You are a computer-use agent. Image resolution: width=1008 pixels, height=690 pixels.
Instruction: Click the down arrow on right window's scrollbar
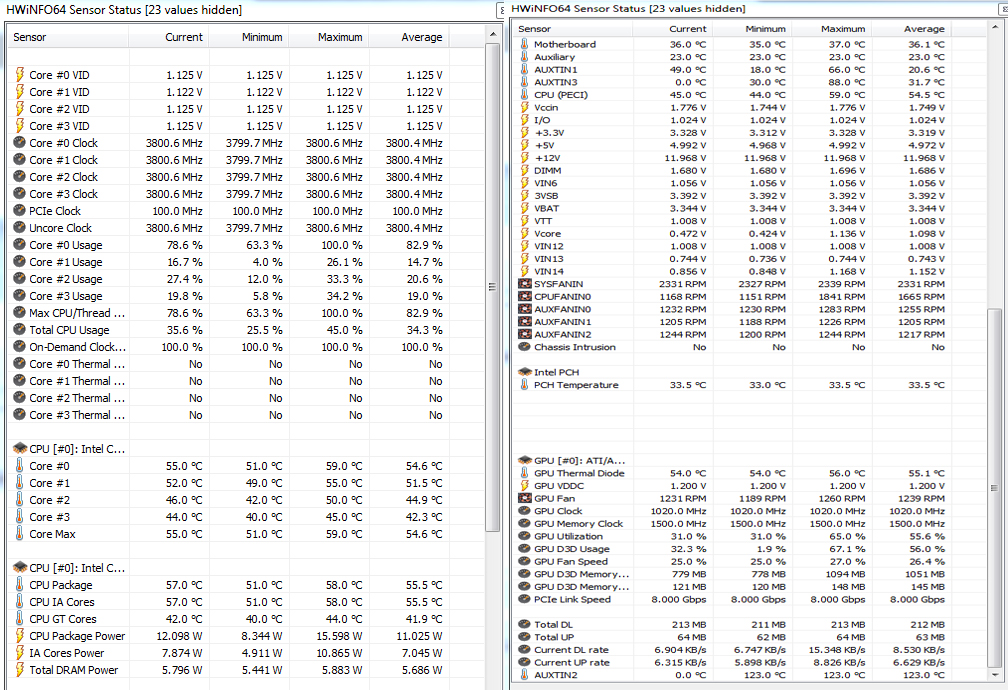tap(994, 676)
